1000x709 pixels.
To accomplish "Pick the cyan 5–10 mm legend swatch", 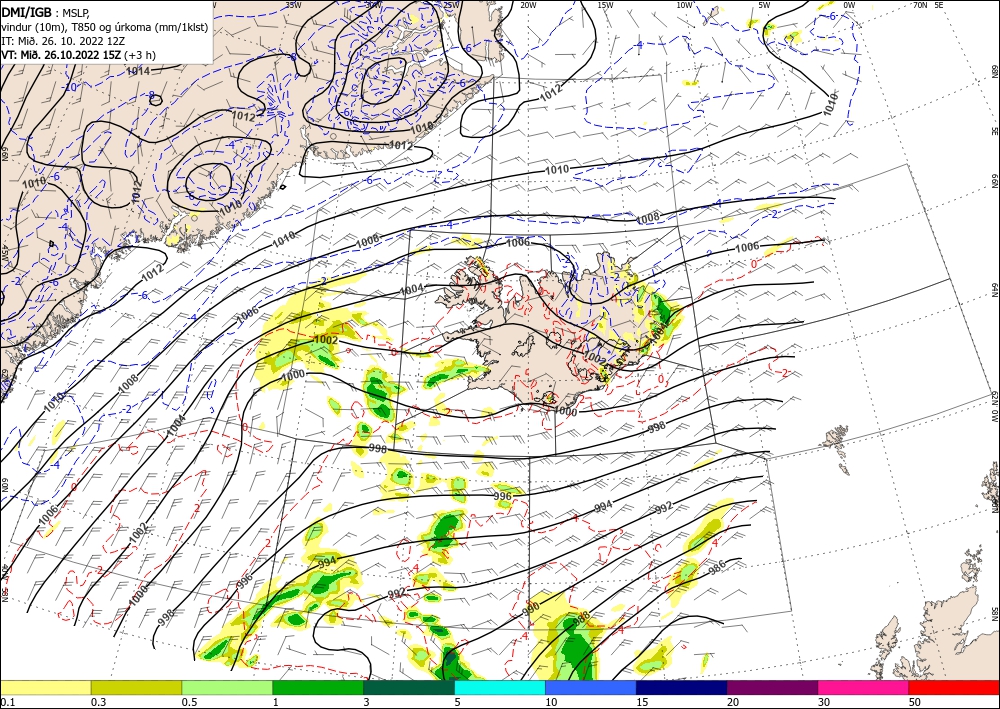I will coord(500,687).
